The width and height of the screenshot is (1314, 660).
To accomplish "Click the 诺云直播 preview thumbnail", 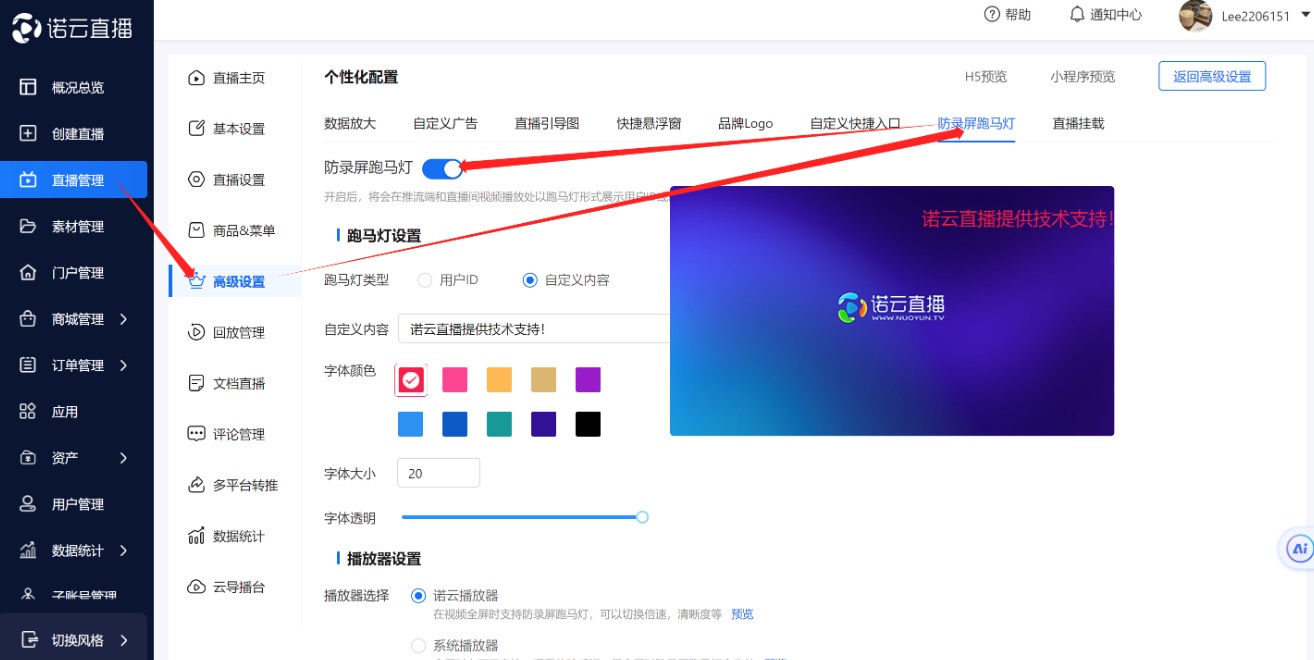I will 892,311.
